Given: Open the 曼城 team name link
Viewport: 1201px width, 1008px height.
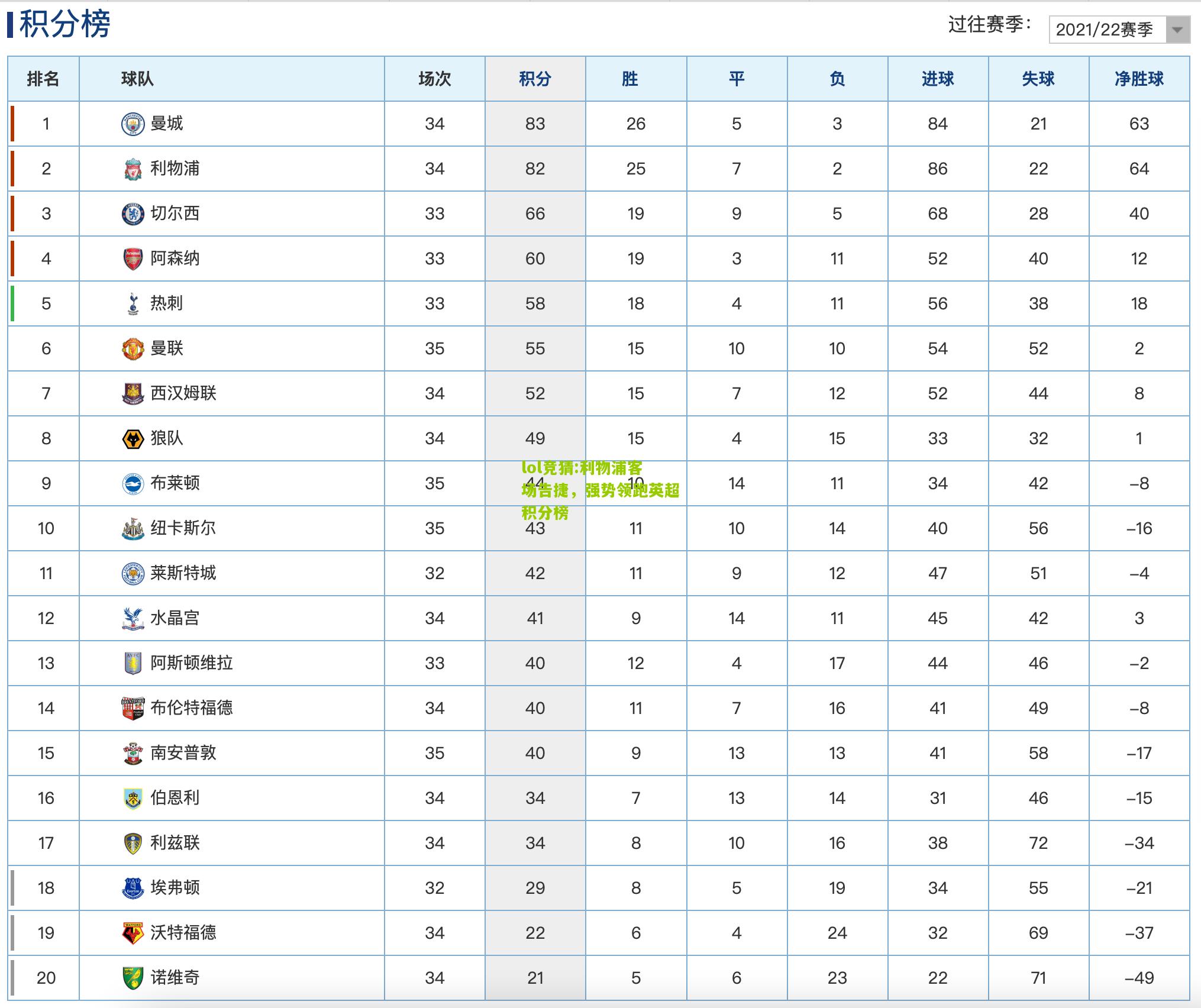Looking at the screenshot, I should click(167, 124).
